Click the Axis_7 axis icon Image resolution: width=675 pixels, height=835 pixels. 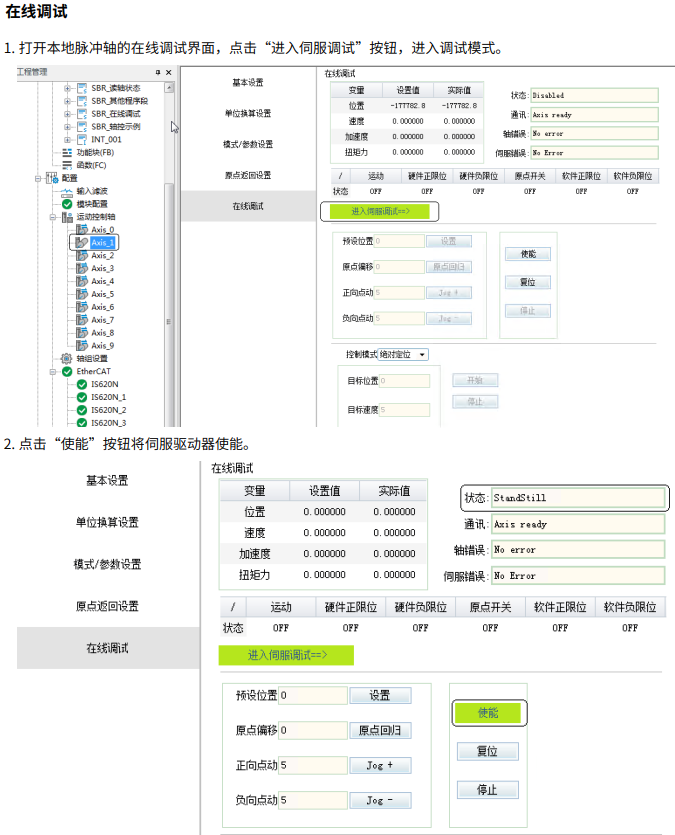(x=82, y=320)
